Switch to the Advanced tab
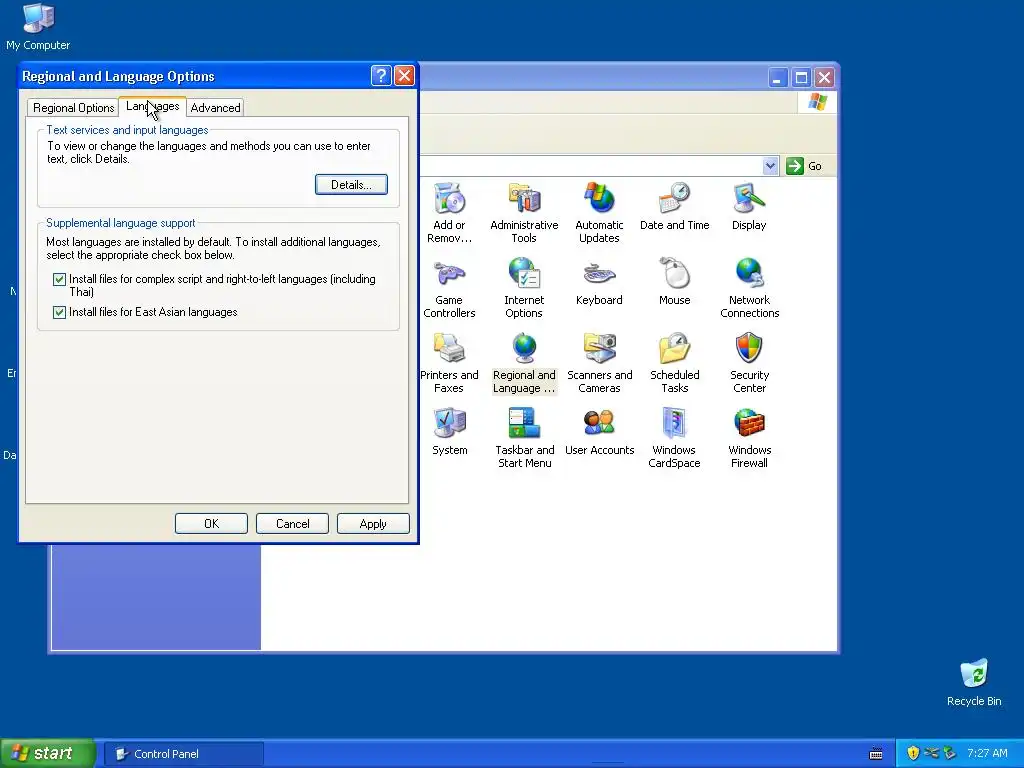Screen dimensions: 1024x768 point(215,108)
